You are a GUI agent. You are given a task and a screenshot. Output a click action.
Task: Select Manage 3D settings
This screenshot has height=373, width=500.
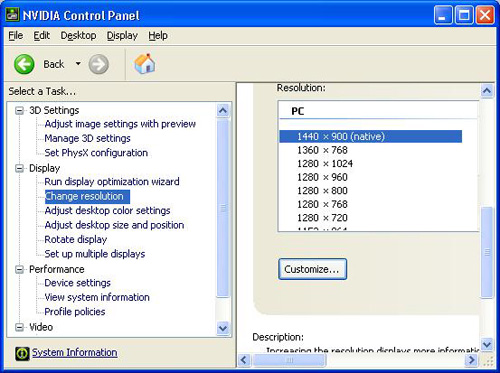[x=87, y=138]
